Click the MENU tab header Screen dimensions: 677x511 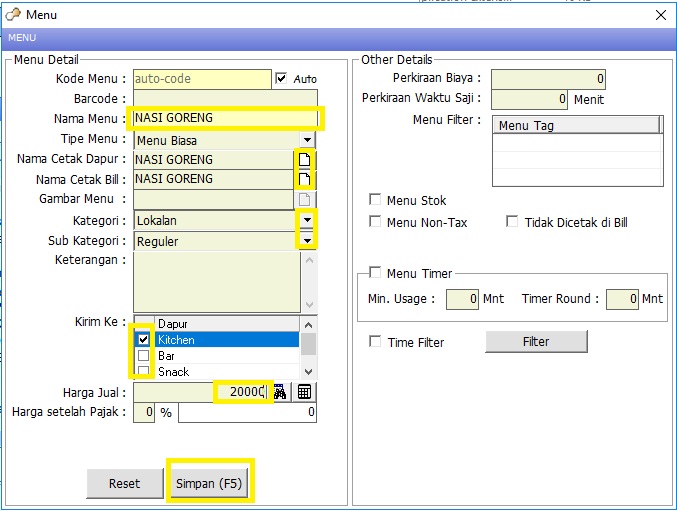22,38
